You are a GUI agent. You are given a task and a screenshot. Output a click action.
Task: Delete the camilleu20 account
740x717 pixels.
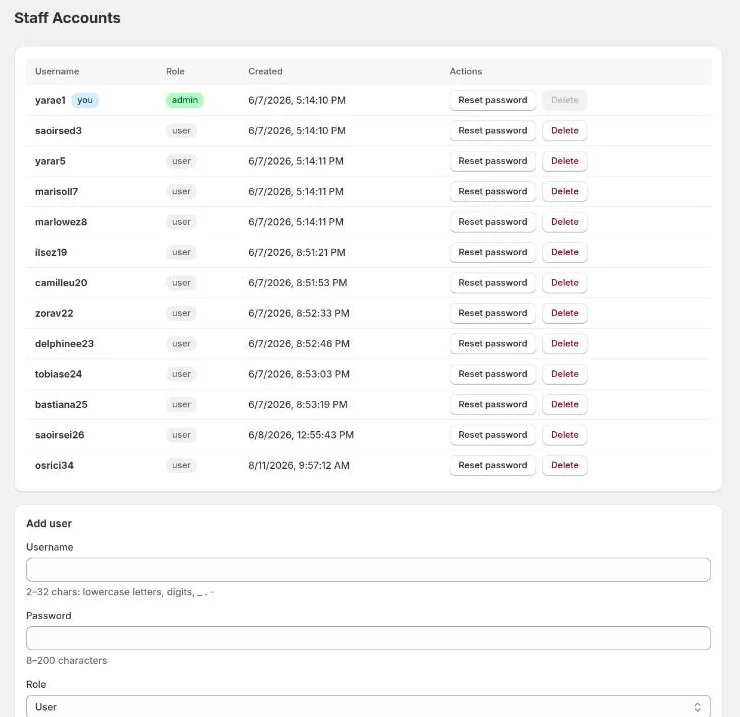click(564, 283)
